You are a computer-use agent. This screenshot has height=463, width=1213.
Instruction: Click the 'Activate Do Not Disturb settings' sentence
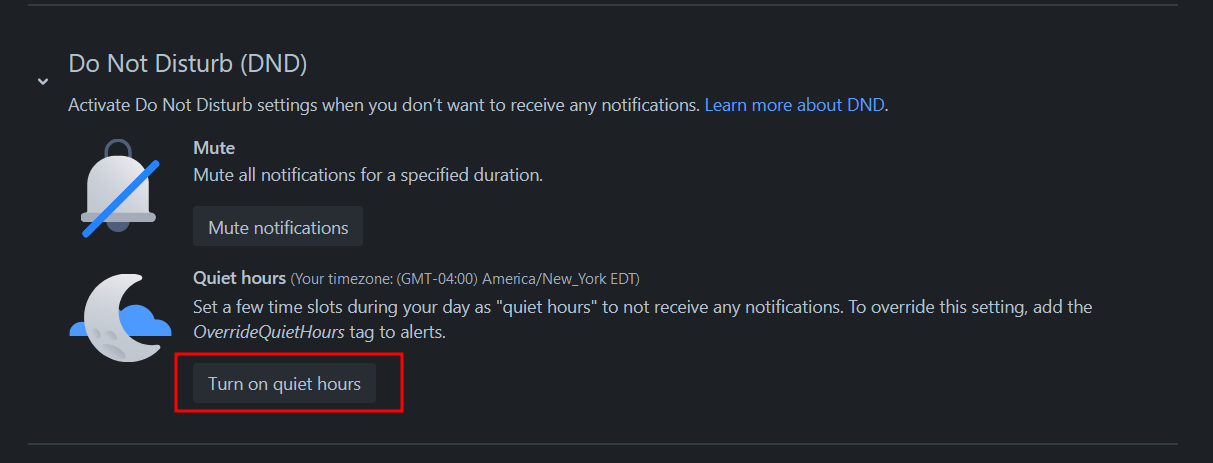(383, 105)
